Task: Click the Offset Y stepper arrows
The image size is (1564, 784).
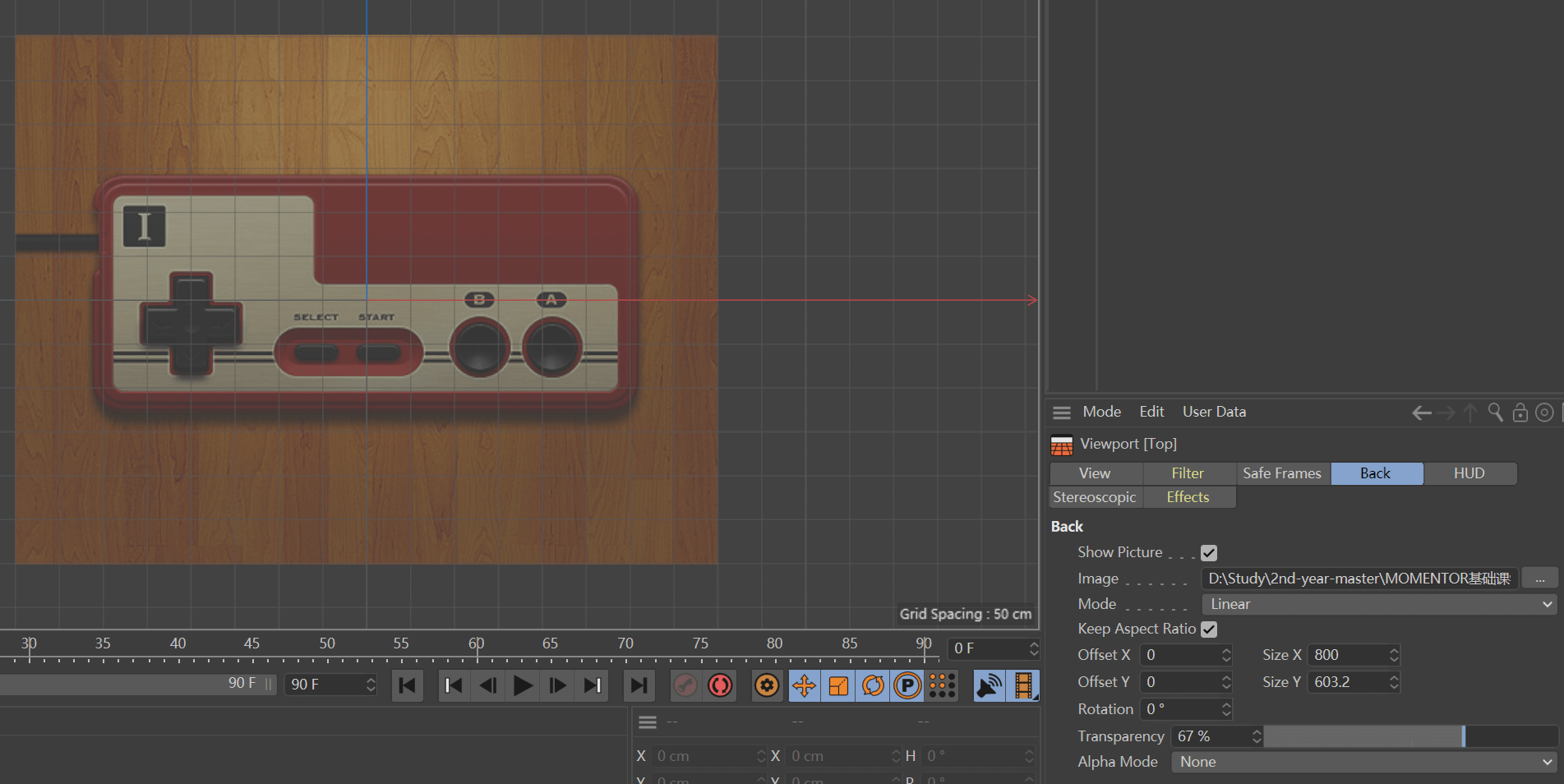Action: pyautogui.click(x=1226, y=682)
